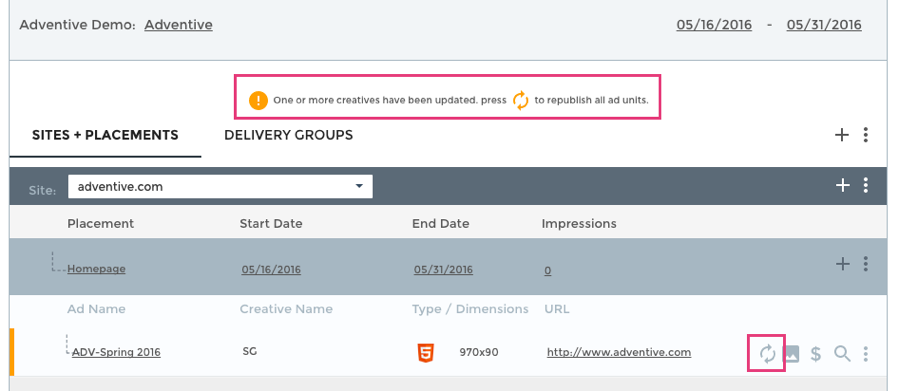Click campaign end date 05/31/2016 in header
The height and width of the screenshot is (391, 899).
point(824,25)
